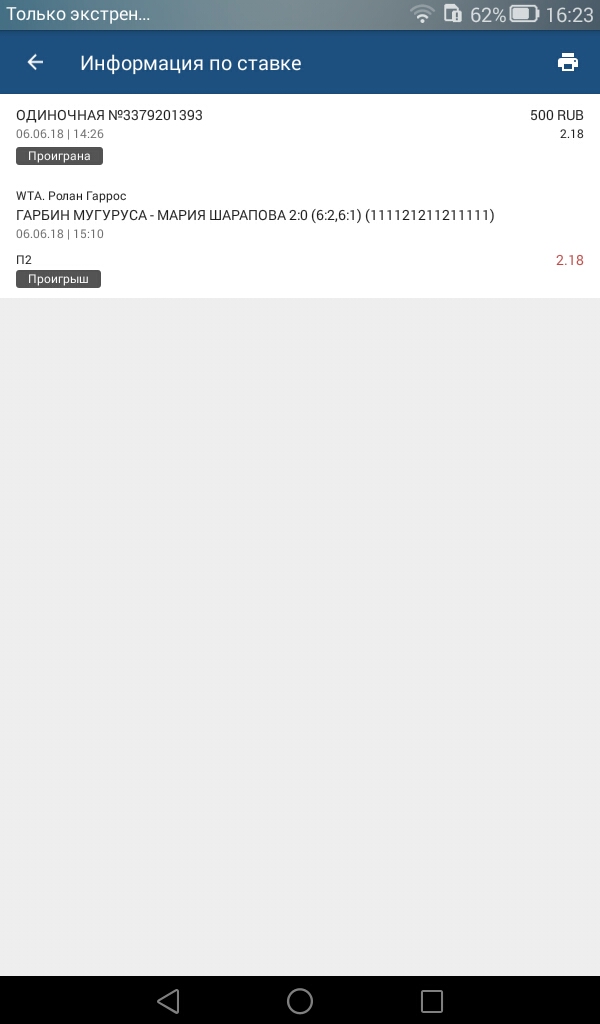Viewport: 600px width, 1024px height.
Task: Print the bet slip via printer icon
Action: tap(567, 62)
